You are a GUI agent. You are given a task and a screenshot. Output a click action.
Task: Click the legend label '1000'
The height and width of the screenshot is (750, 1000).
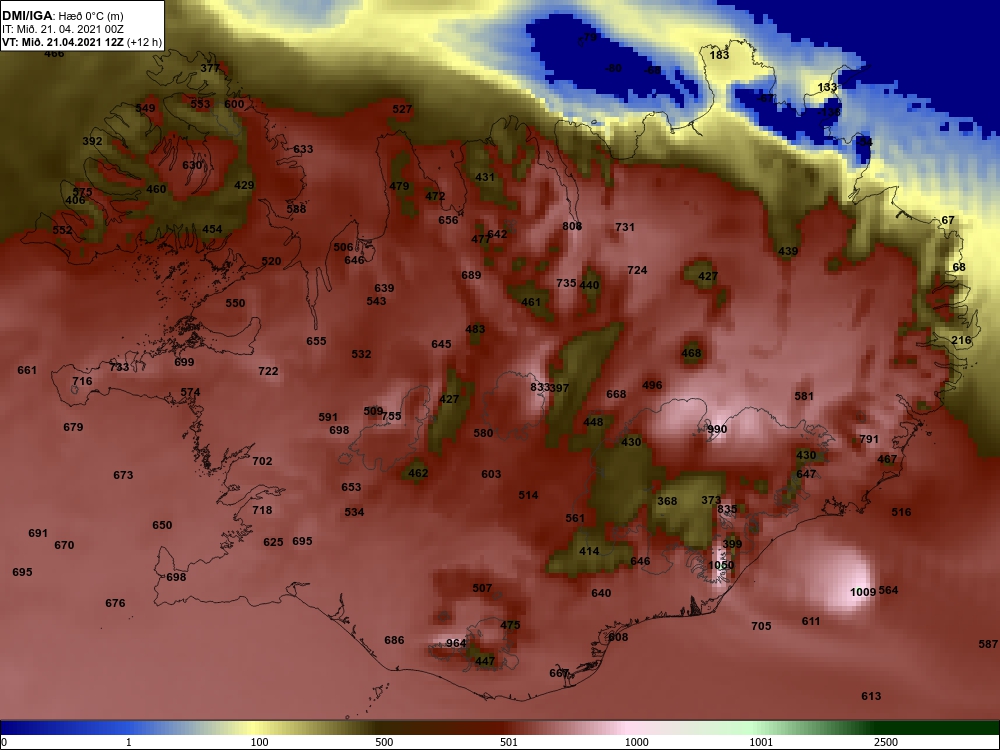point(636,742)
